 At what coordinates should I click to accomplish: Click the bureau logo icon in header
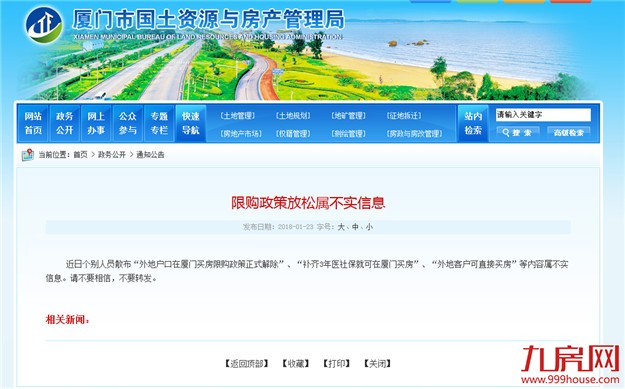[44, 25]
